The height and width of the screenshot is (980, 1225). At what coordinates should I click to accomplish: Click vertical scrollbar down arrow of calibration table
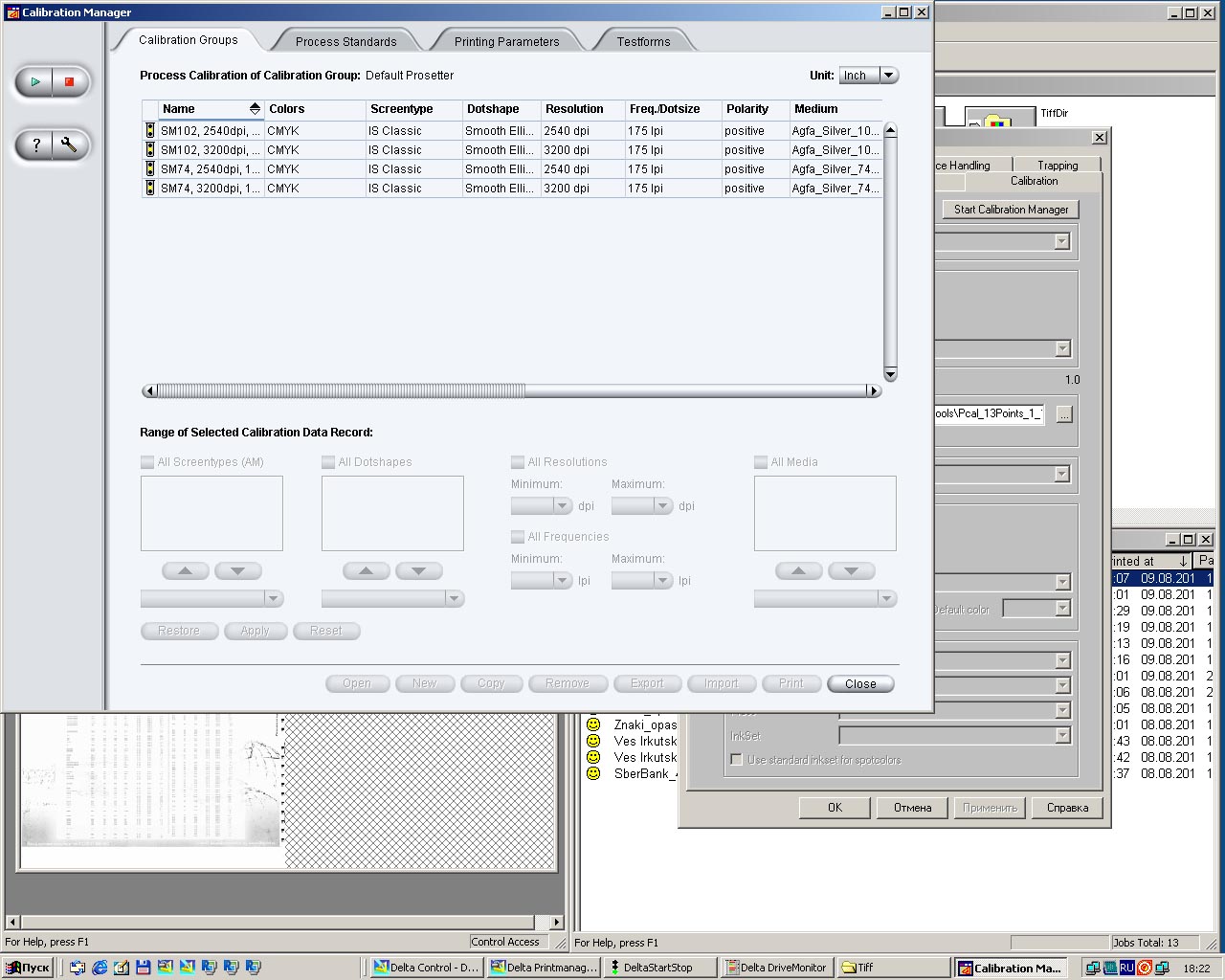(890, 374)
